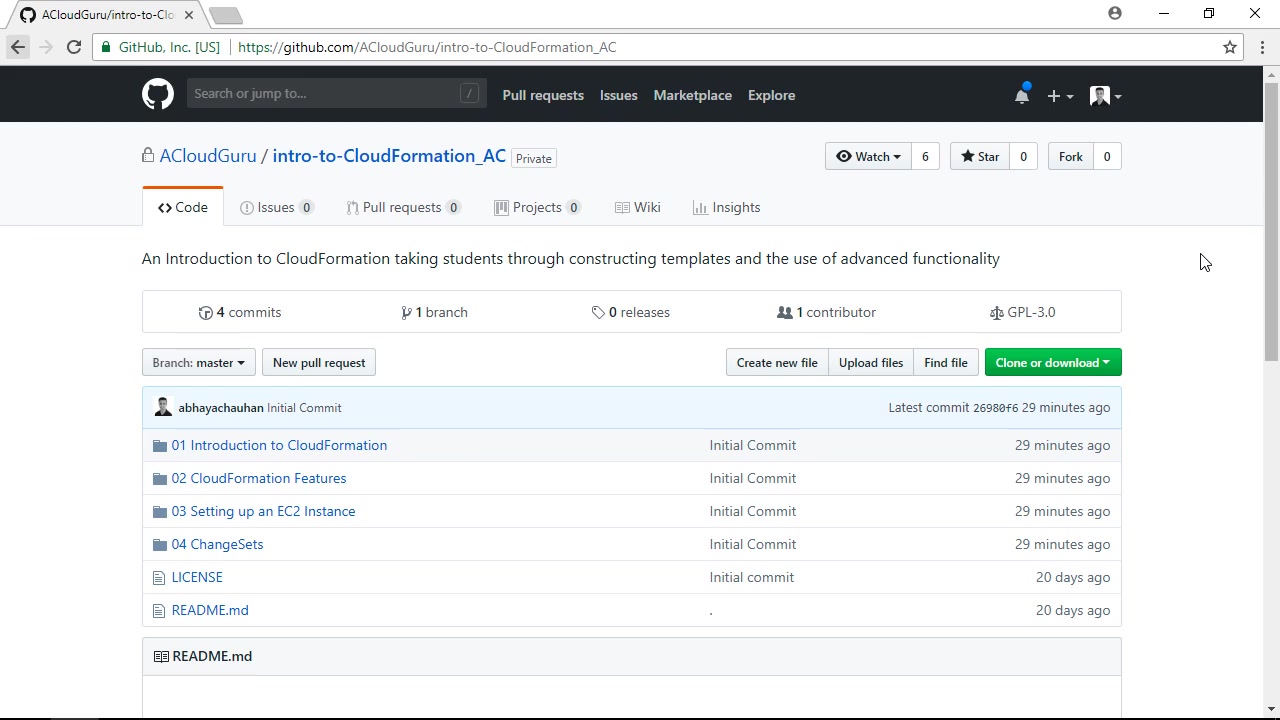Expand the plus create-new menu

click(x=1059, y=96)
